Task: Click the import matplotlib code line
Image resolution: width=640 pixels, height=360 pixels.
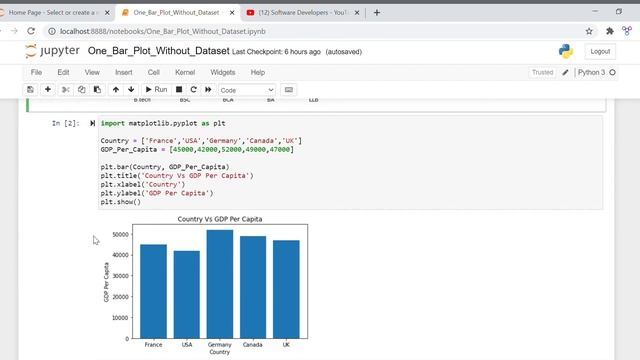Action: coord(163,123)
